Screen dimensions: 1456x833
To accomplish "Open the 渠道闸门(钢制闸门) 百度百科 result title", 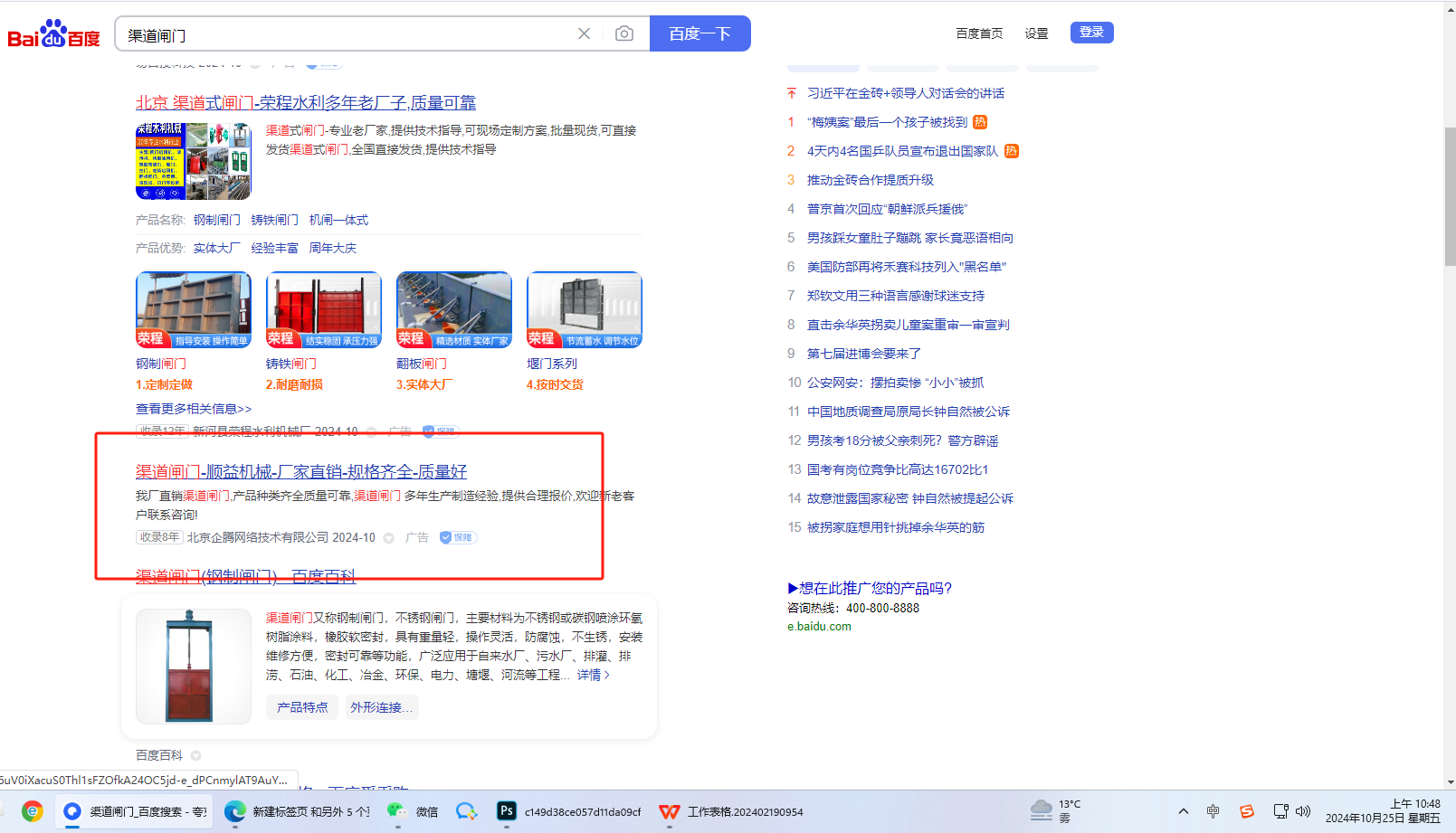I will [x=246, y=576].
